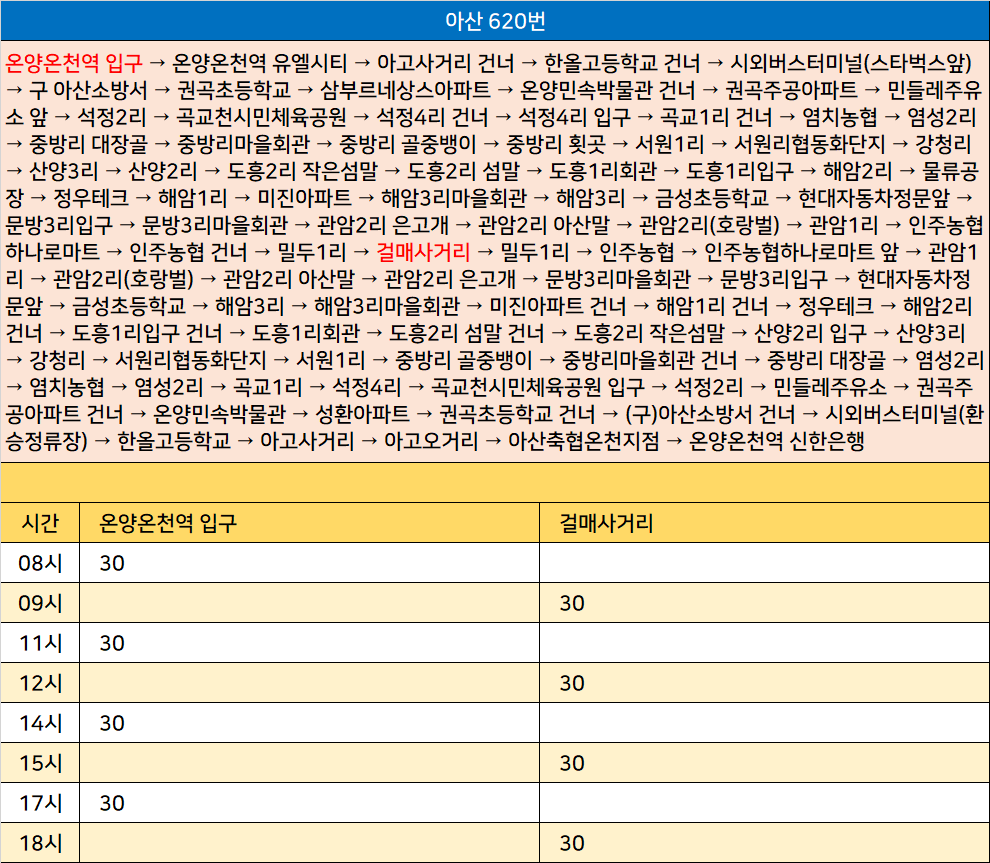
Task: Click '온양온천역 신한은행' final stop
Action: (x=776, y=441)
